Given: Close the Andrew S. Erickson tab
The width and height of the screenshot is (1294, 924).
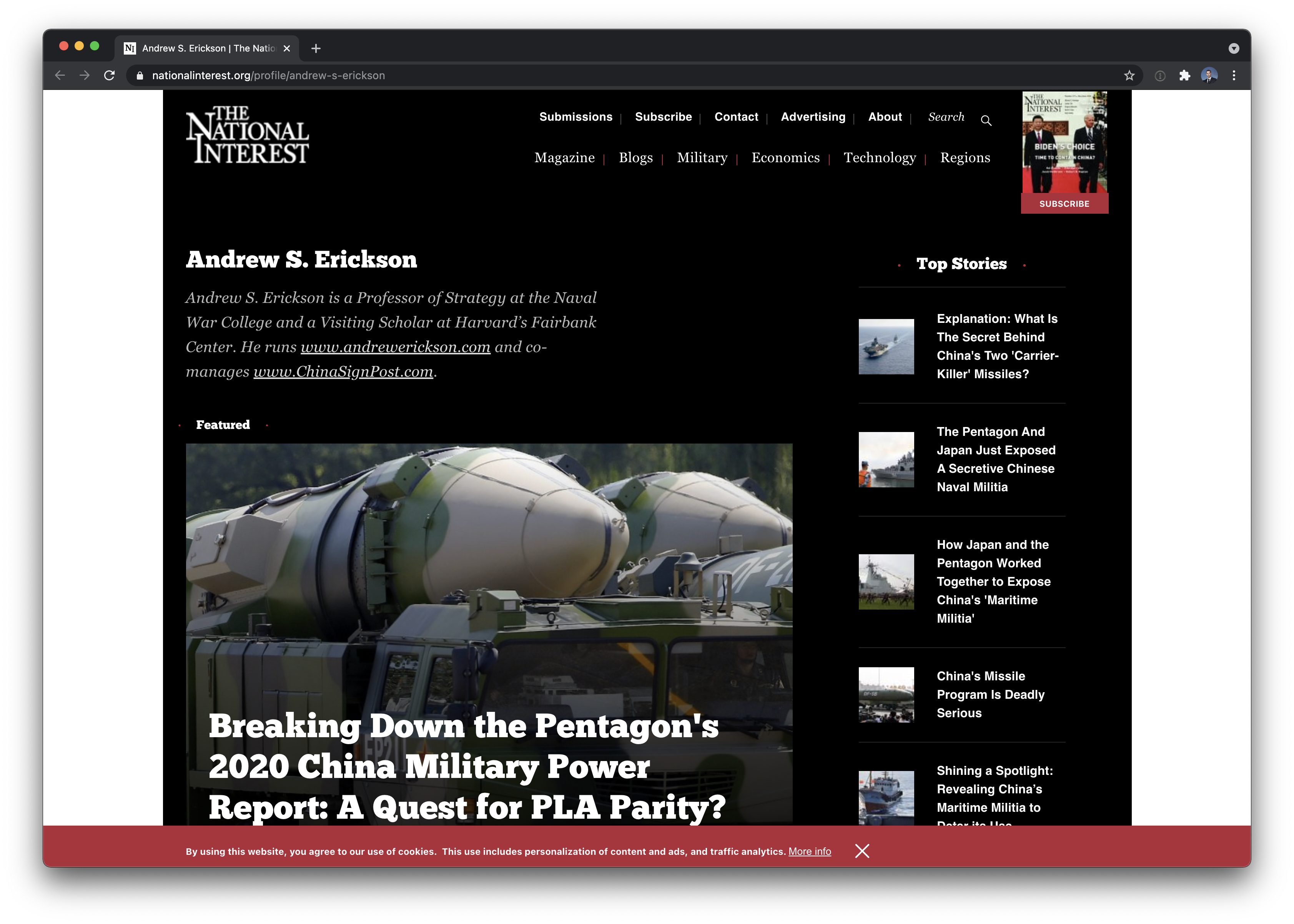Looking at the screenshot, I should pyautogui.click(x=287, y=48).
